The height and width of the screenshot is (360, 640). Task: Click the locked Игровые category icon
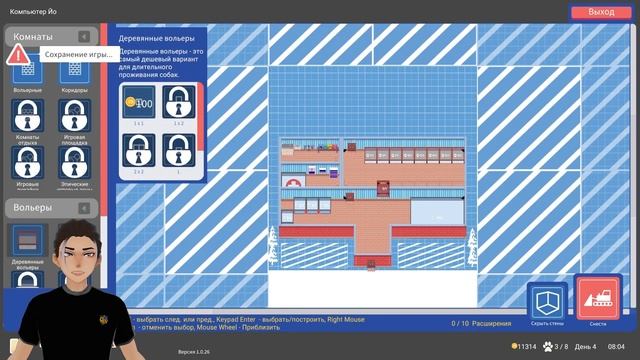point(27,163)
